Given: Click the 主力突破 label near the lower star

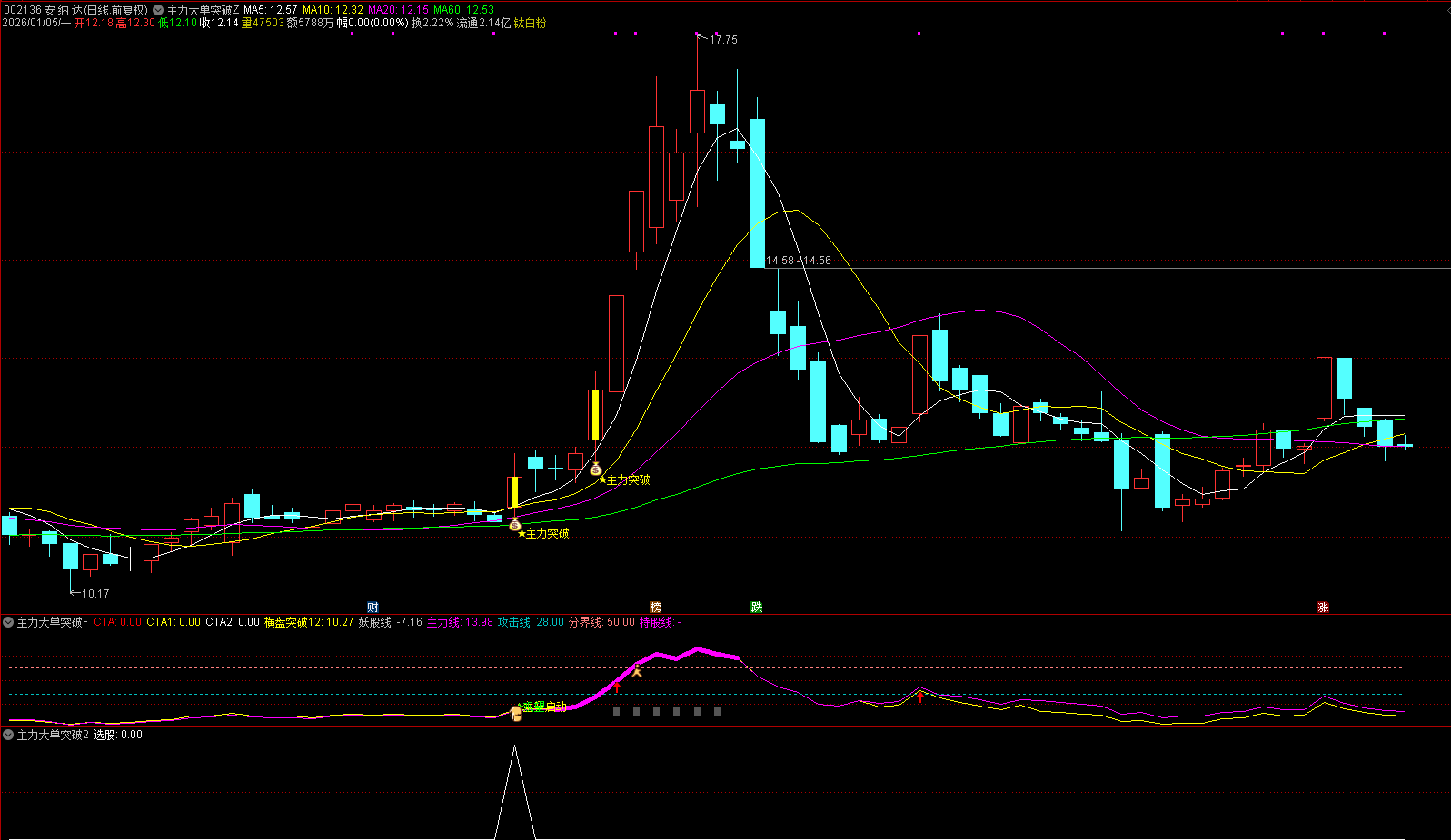Looking at the screenshot, I should point(547,533).
